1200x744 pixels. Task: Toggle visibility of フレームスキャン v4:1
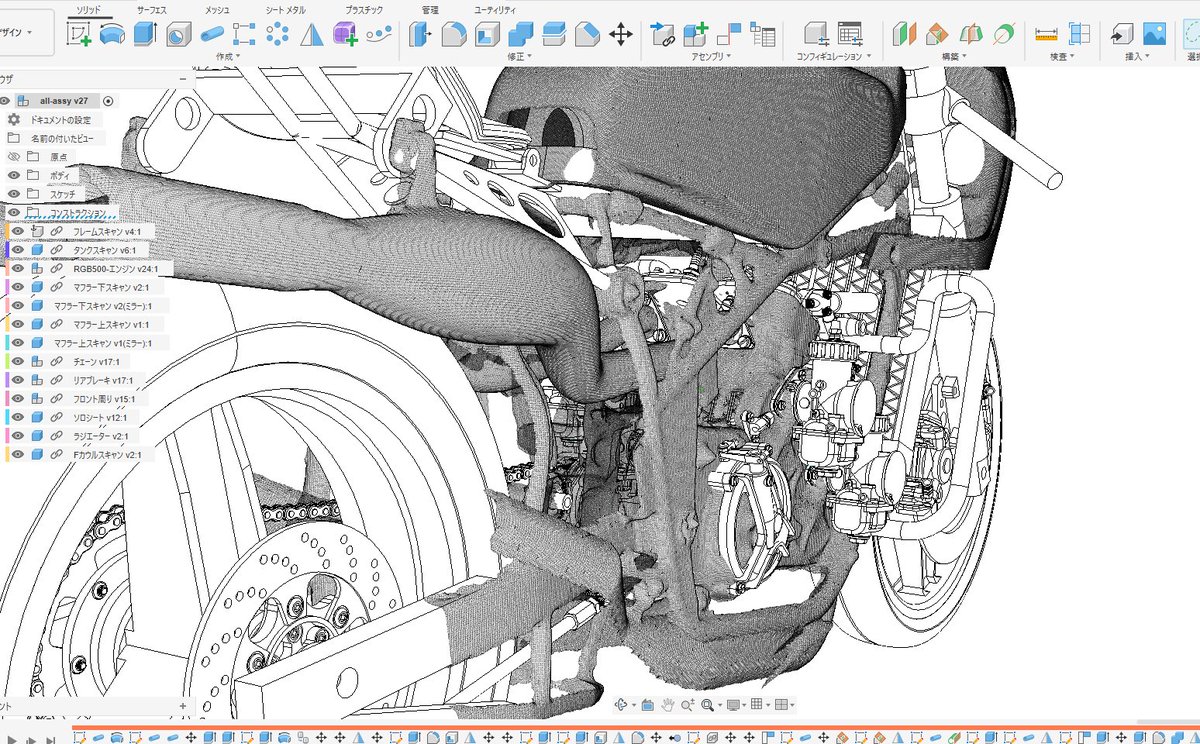[x=18, y=232]
